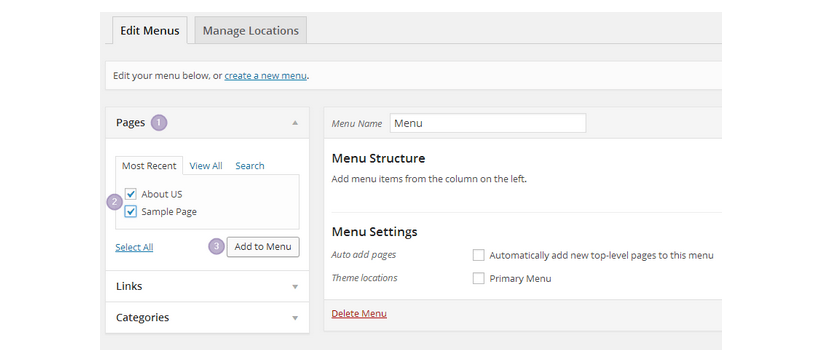Open the 'create a new menu' link
Screen dimensions: 813x360
click(265, 76)
